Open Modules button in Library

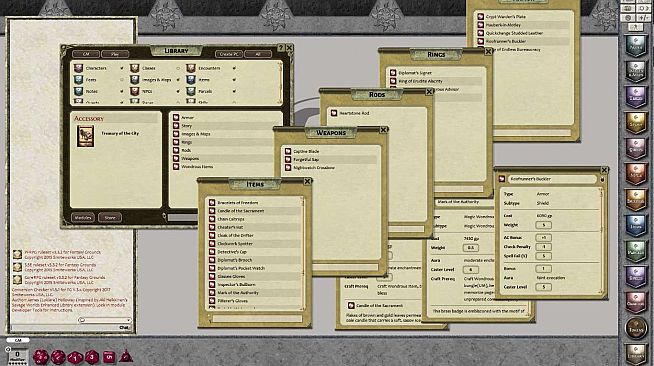(83, 218)
